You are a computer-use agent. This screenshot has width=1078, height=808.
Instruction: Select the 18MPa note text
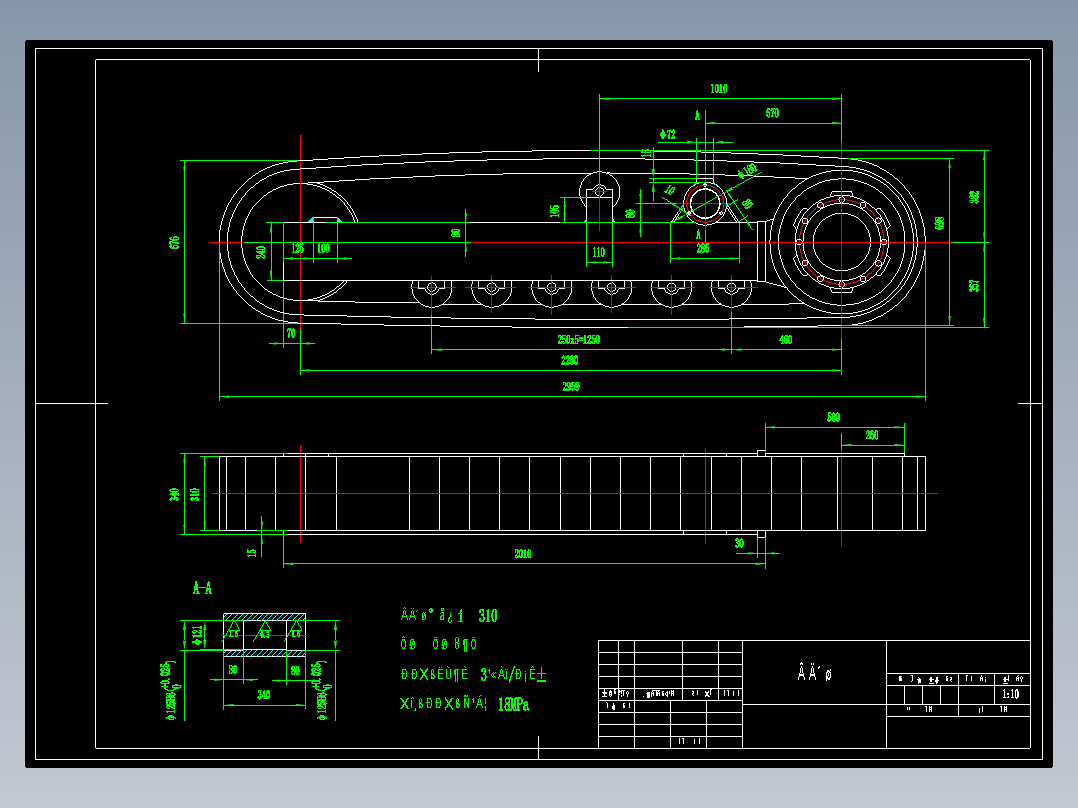point(513,705)
